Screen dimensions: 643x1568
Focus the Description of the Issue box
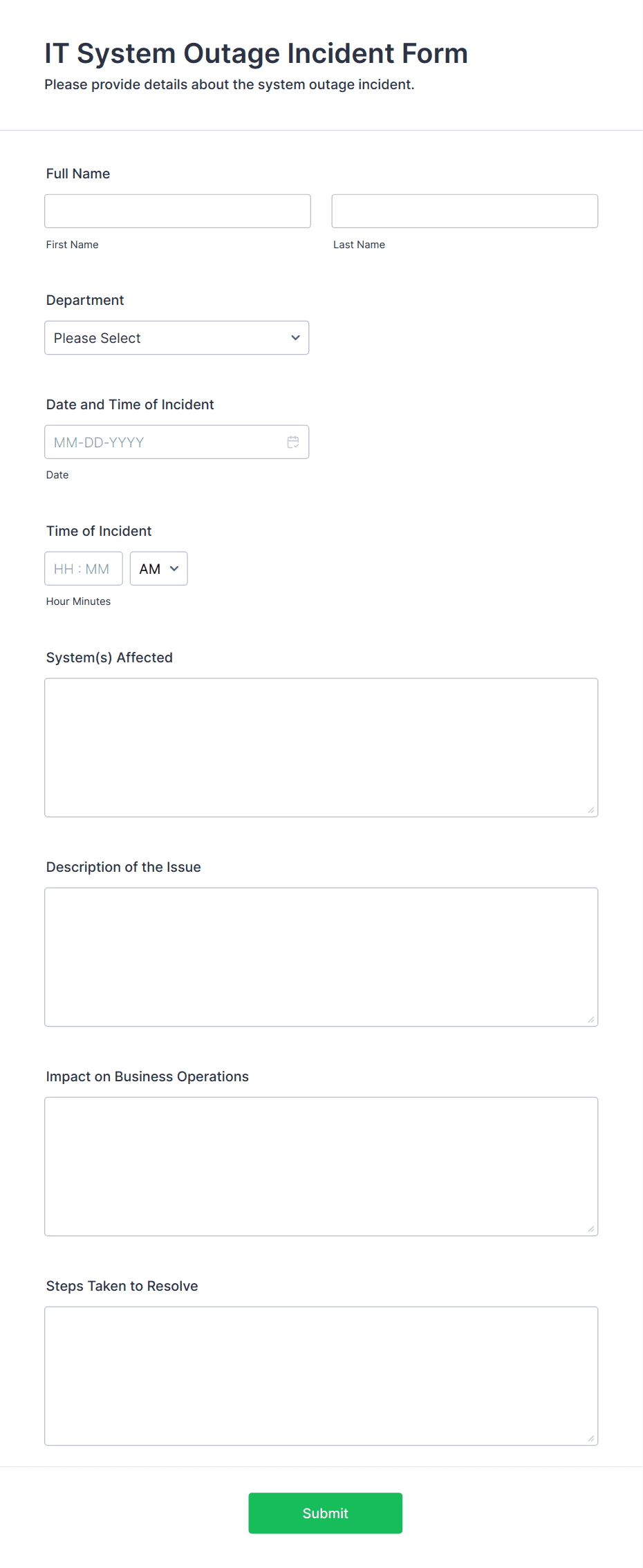[321, 957]
